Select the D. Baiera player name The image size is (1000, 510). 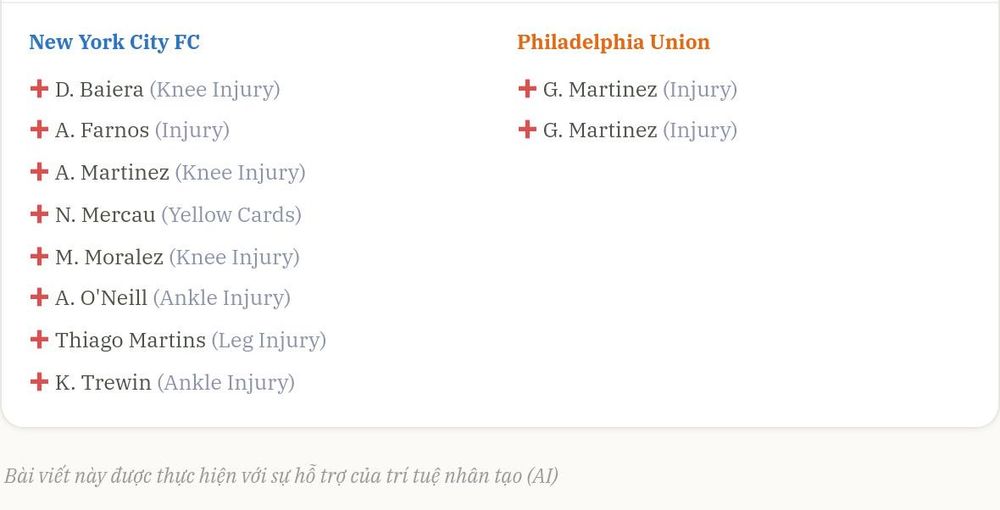point(99,89)
